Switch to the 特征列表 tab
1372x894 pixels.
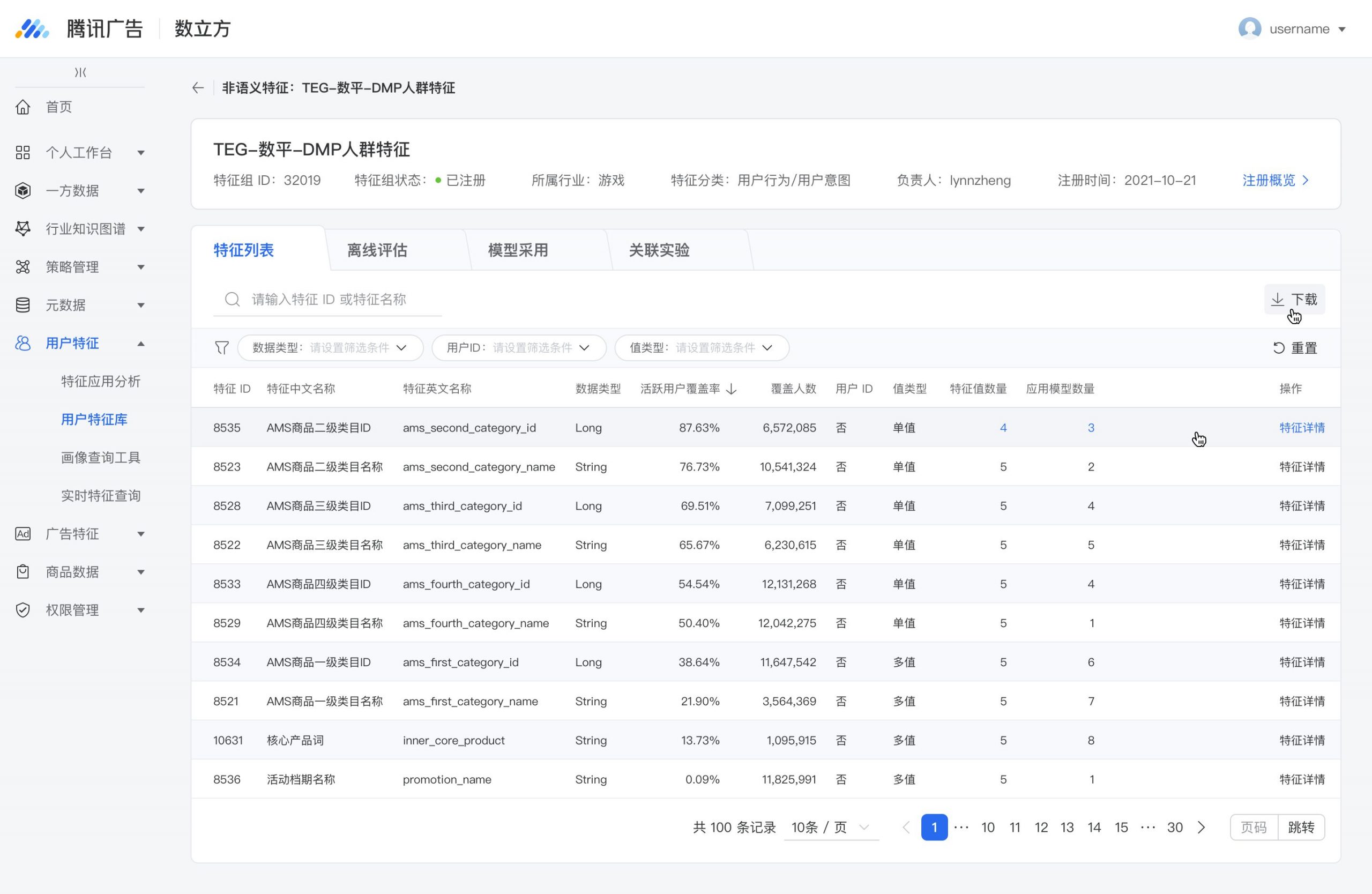pyautogui.click(x=244, y=250)
